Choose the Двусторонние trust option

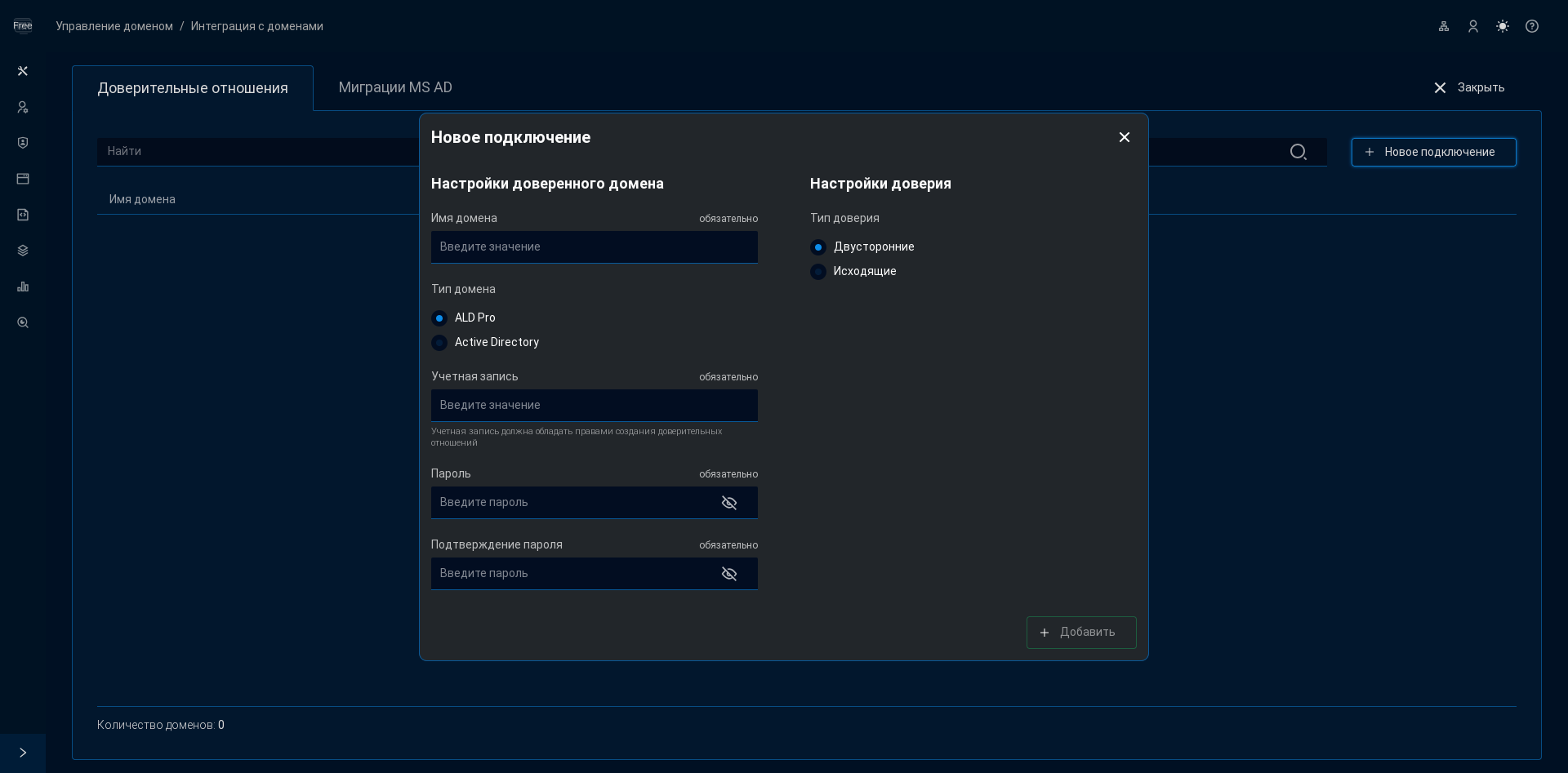pos(818,247)
